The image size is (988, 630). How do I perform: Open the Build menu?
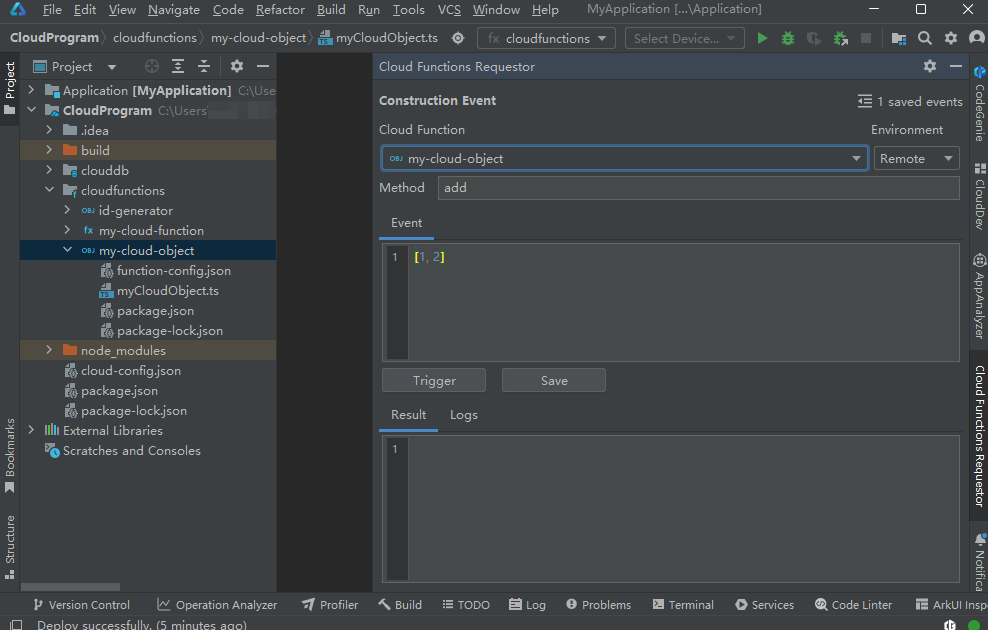tap(331, 10)
